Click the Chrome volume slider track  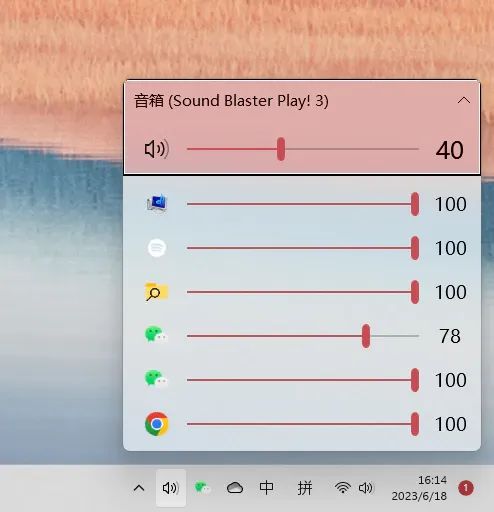click(x=303, y=424)
